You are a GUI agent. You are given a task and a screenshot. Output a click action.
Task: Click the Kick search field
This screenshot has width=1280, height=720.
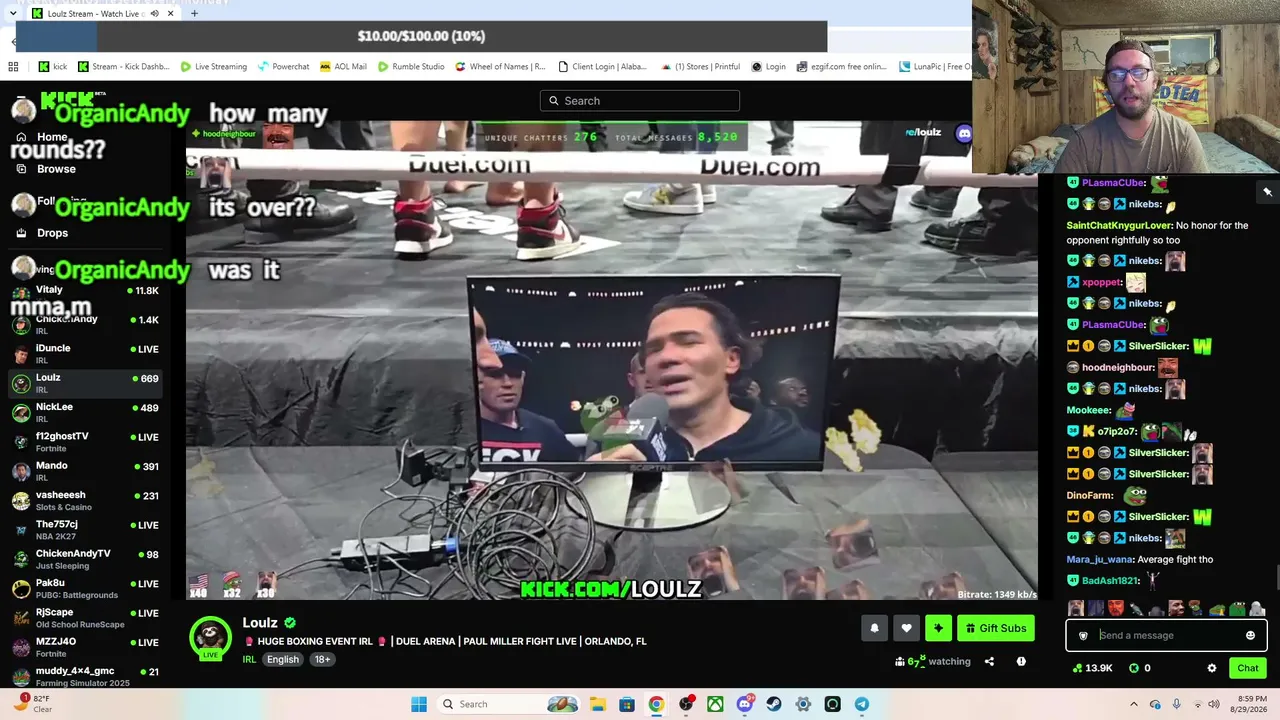640,100
